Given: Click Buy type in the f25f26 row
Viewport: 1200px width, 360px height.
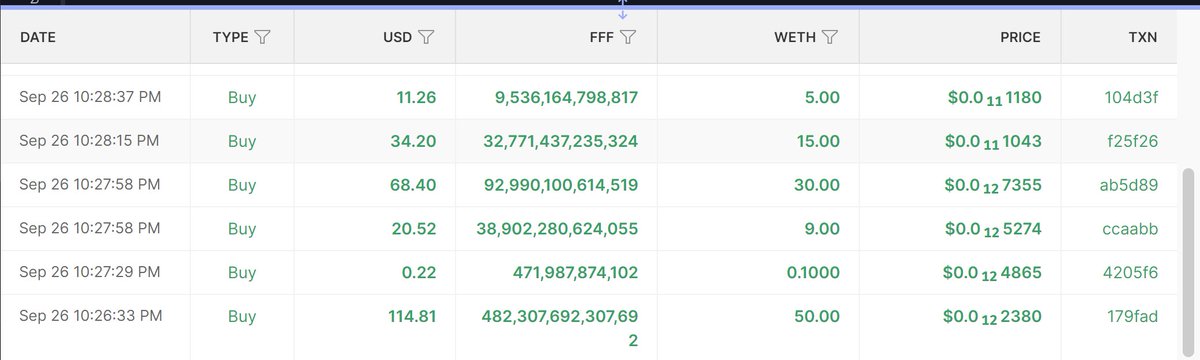Looking at the screenshot, I should point(242,141).
